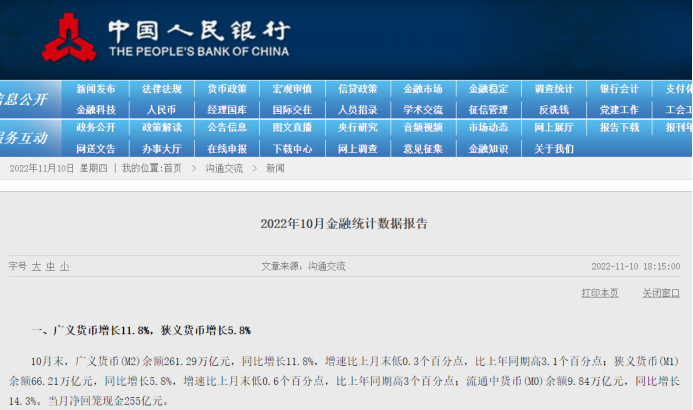Go to 下载中心 page
693x410 pixels.
(292, 148)
